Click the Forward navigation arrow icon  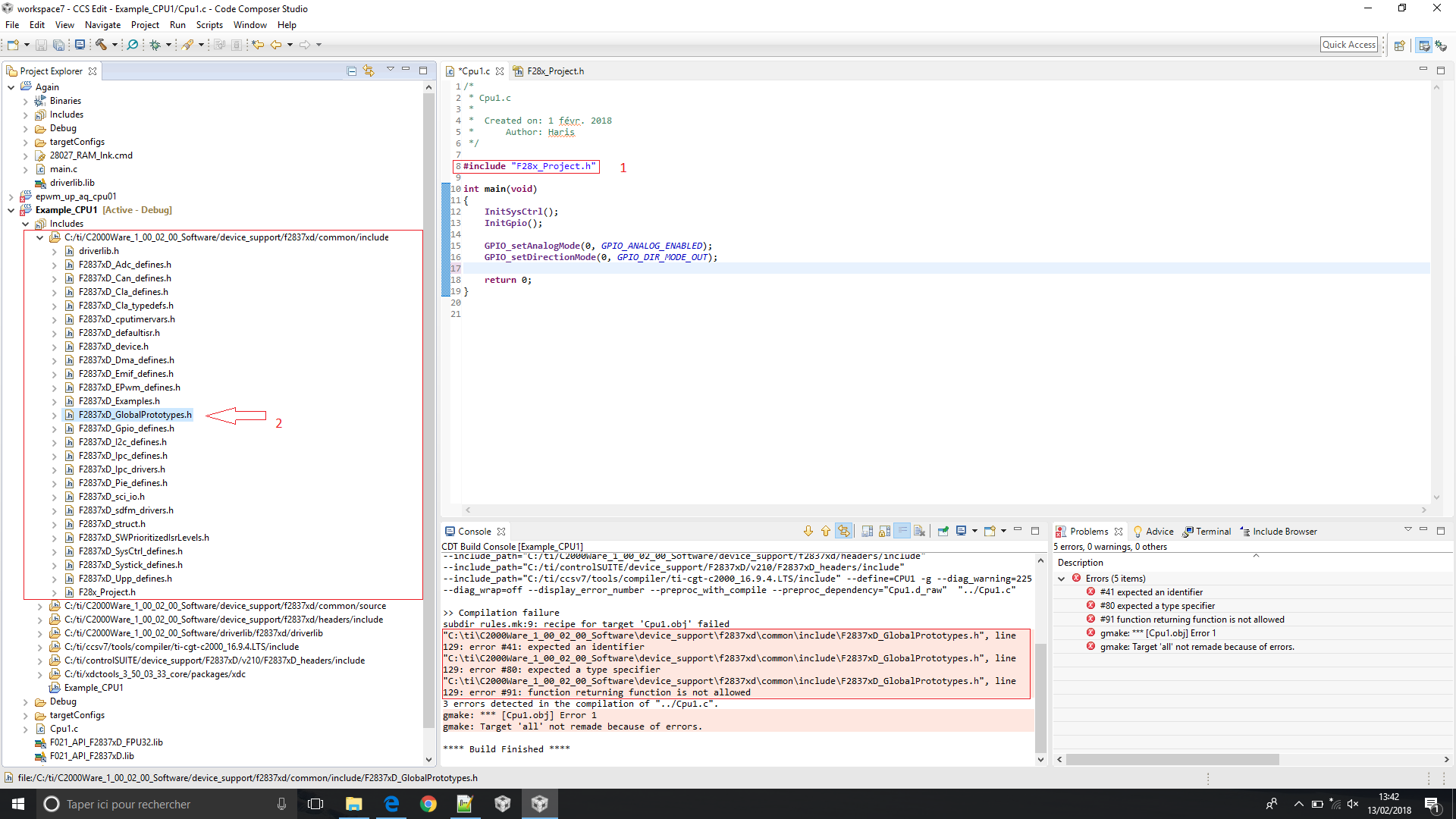pyautogui.click(x=305, y=45)
